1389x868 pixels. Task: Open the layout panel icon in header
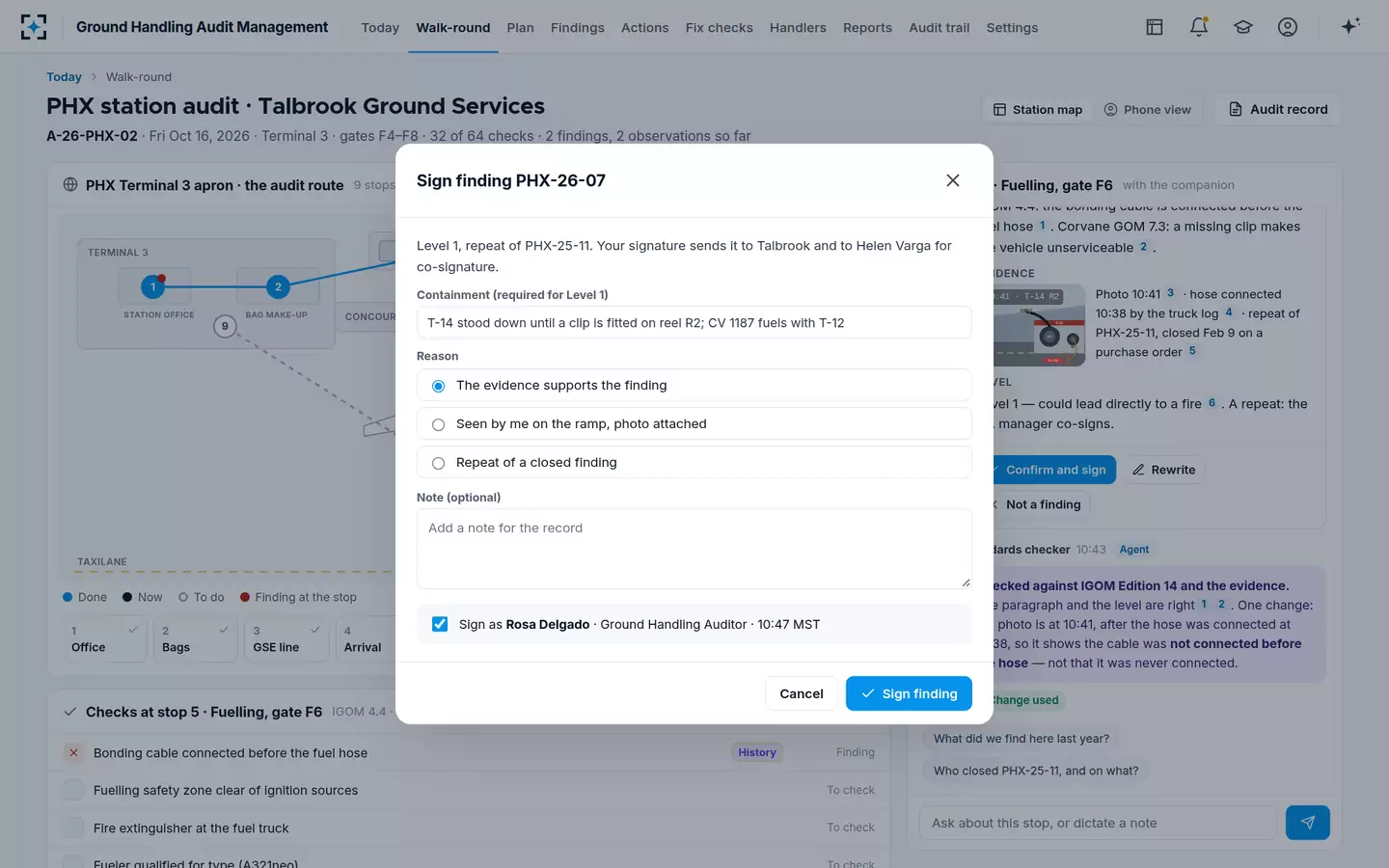pos(1155,27)
